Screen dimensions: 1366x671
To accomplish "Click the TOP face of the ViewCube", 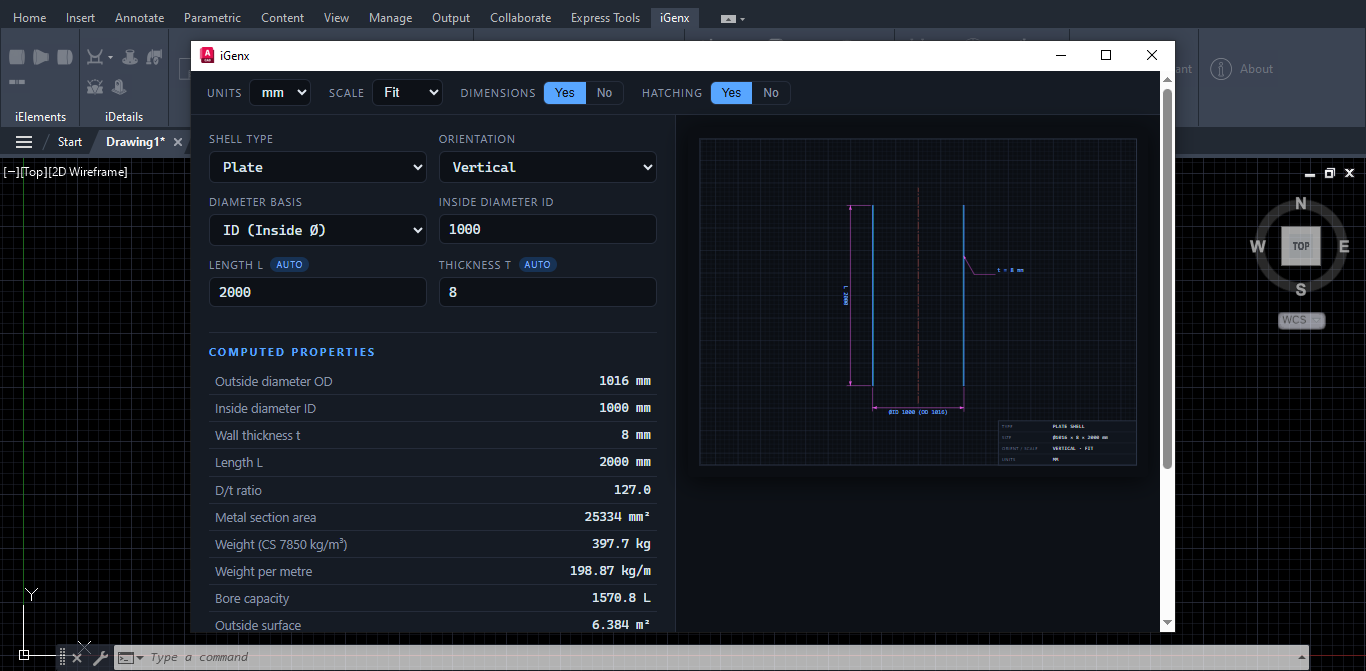I will click(x=1301, y=246).
